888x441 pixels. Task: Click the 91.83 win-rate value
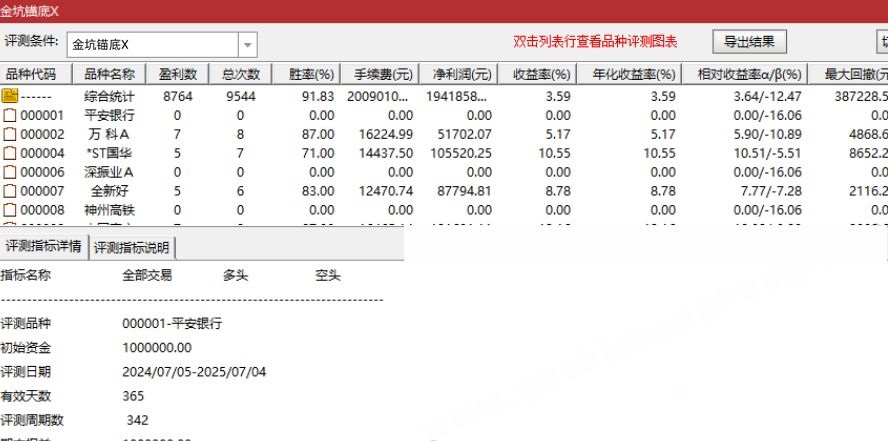click(319, 96)
